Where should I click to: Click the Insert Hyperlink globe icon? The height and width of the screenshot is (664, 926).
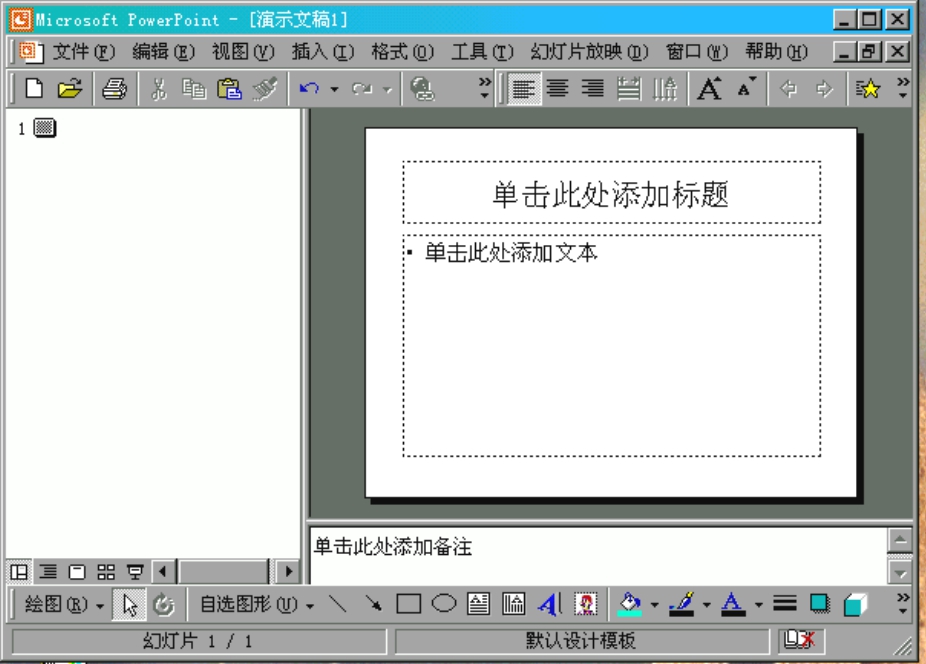[423, 89]
